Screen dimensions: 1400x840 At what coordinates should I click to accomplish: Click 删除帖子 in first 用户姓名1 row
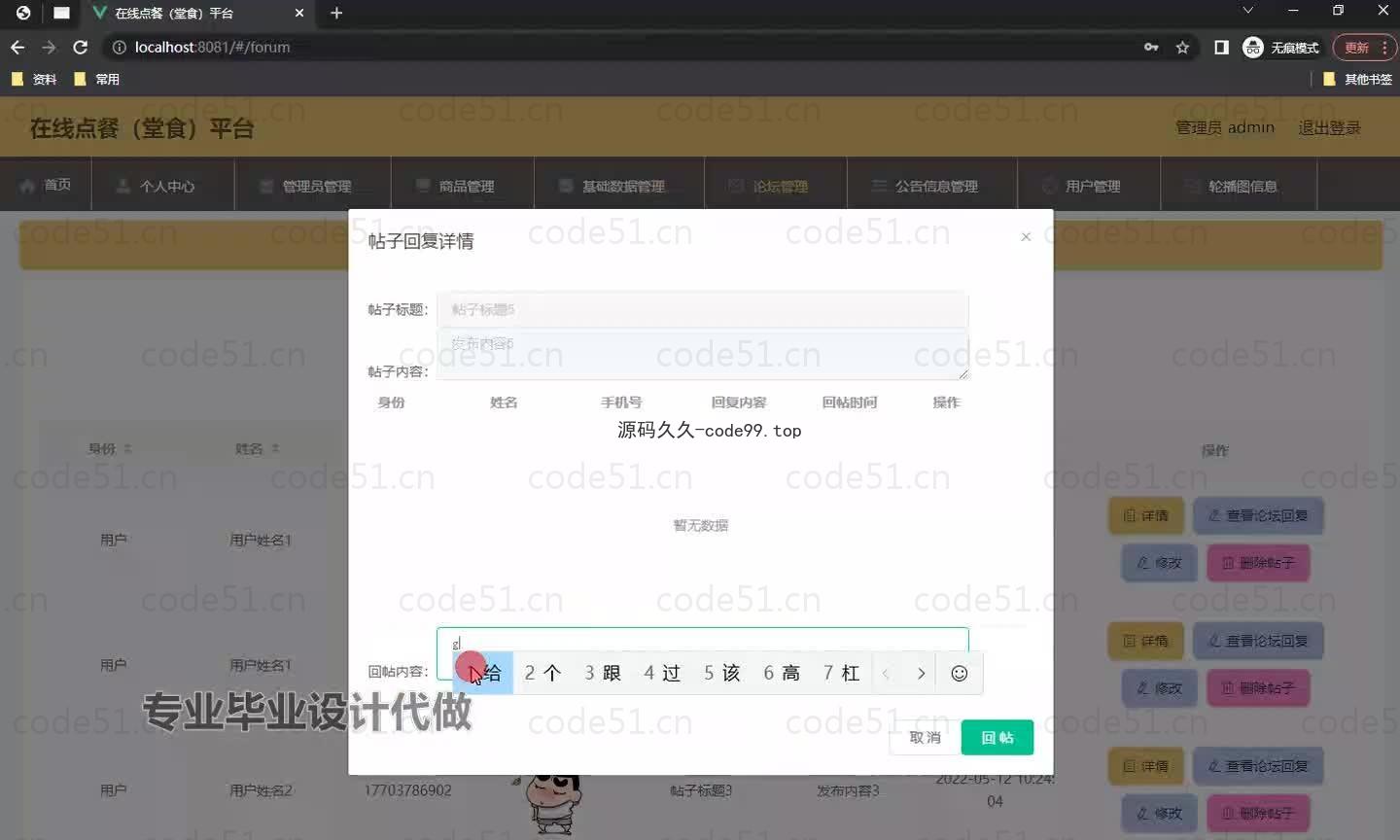click(x=1258, y=563)
